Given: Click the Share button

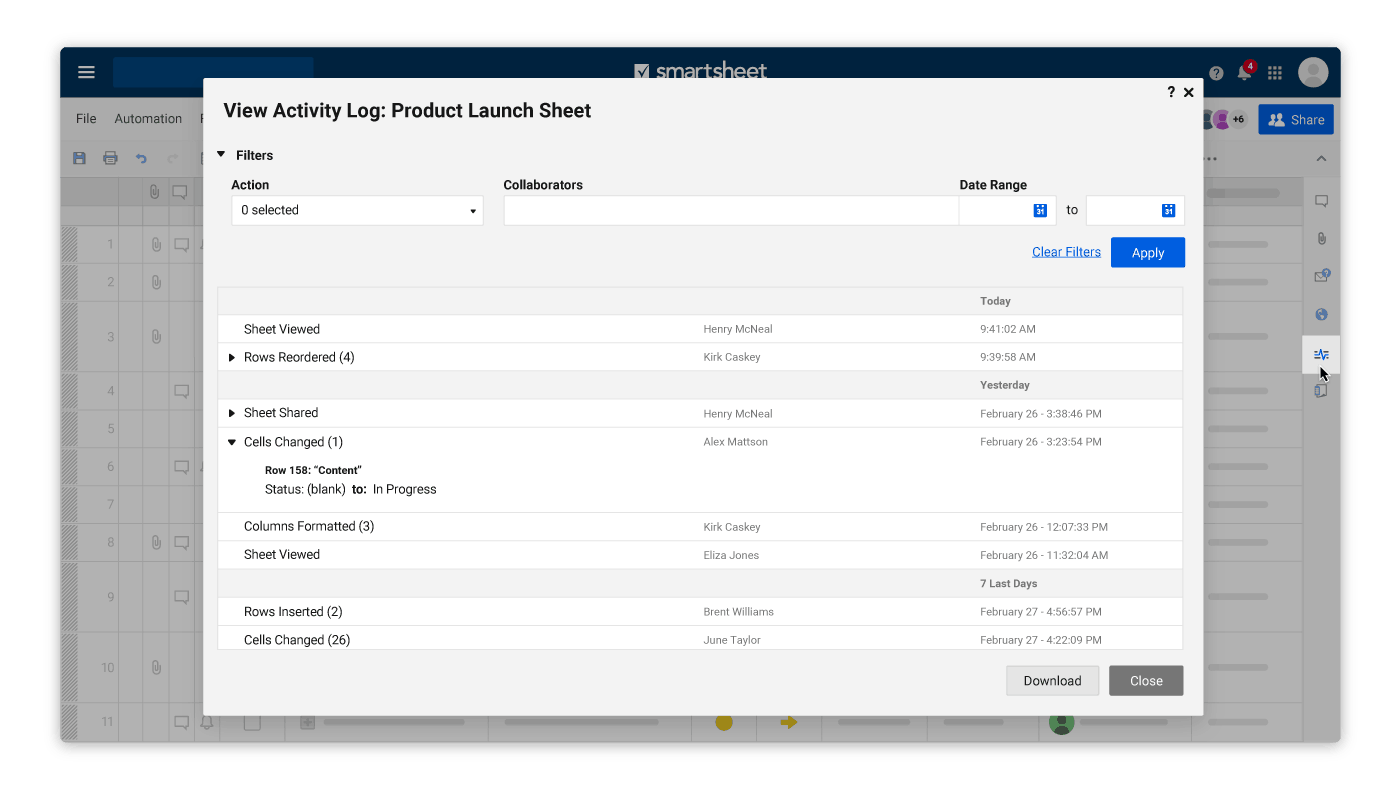Looking at the screenshot, I should [1296, 120].
